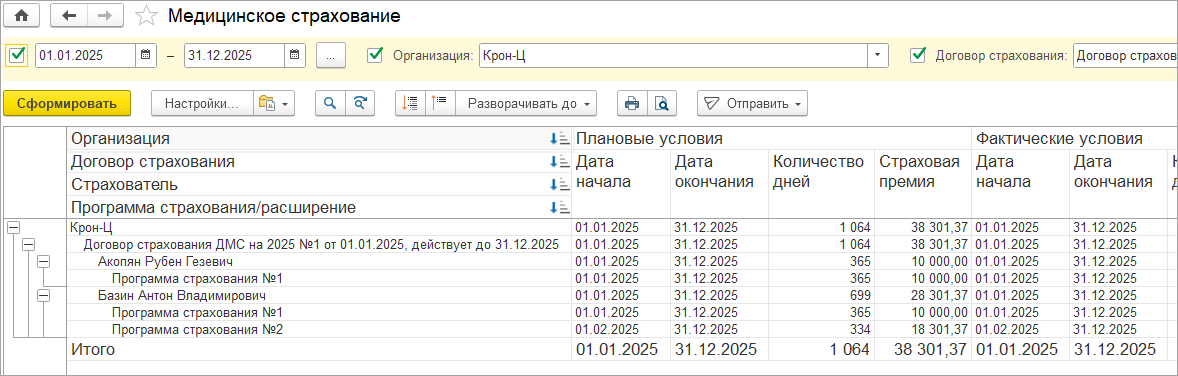
Task: Navigate forward with the right arrow
Action: (x=106, y=16)
